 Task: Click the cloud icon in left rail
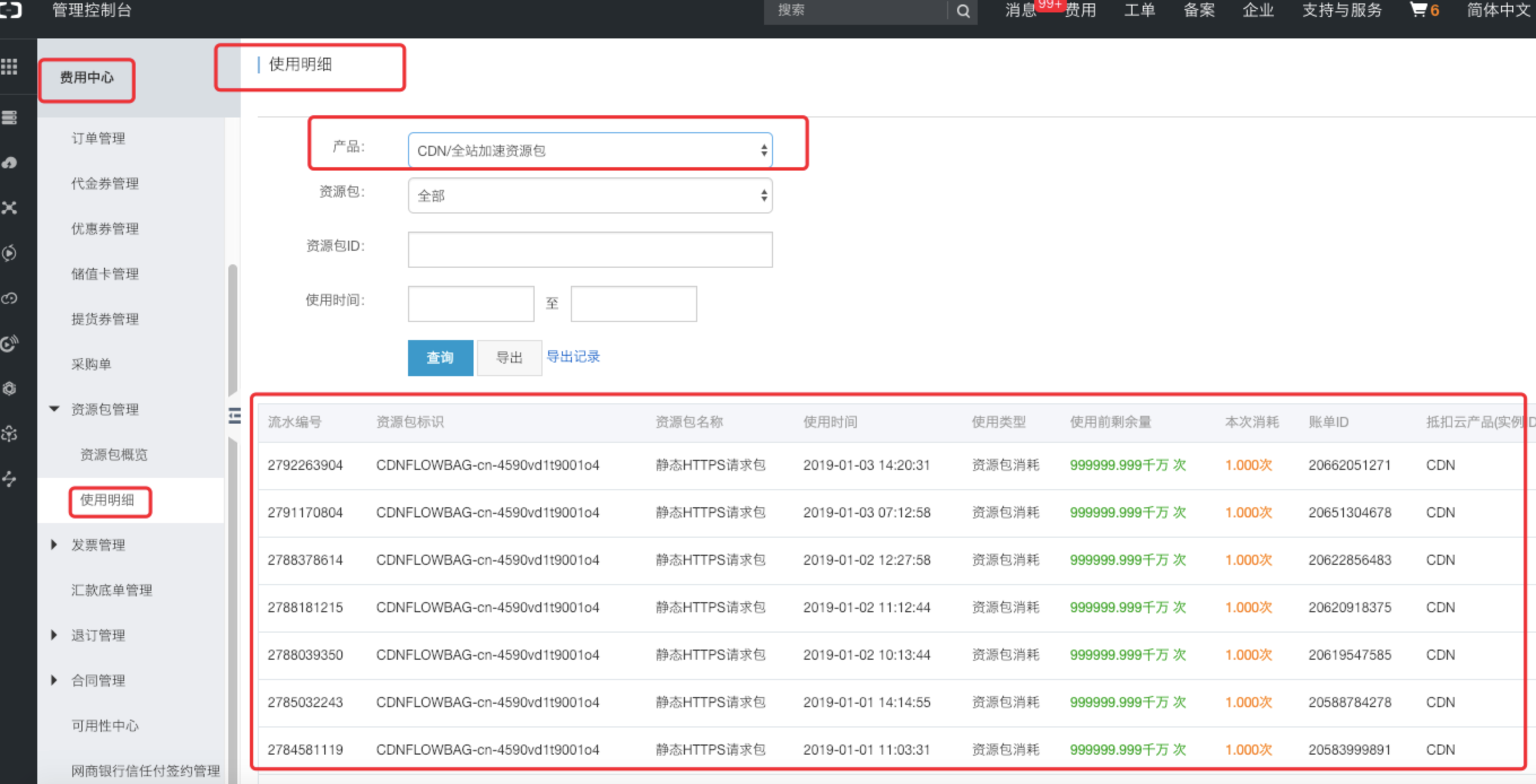9,163
